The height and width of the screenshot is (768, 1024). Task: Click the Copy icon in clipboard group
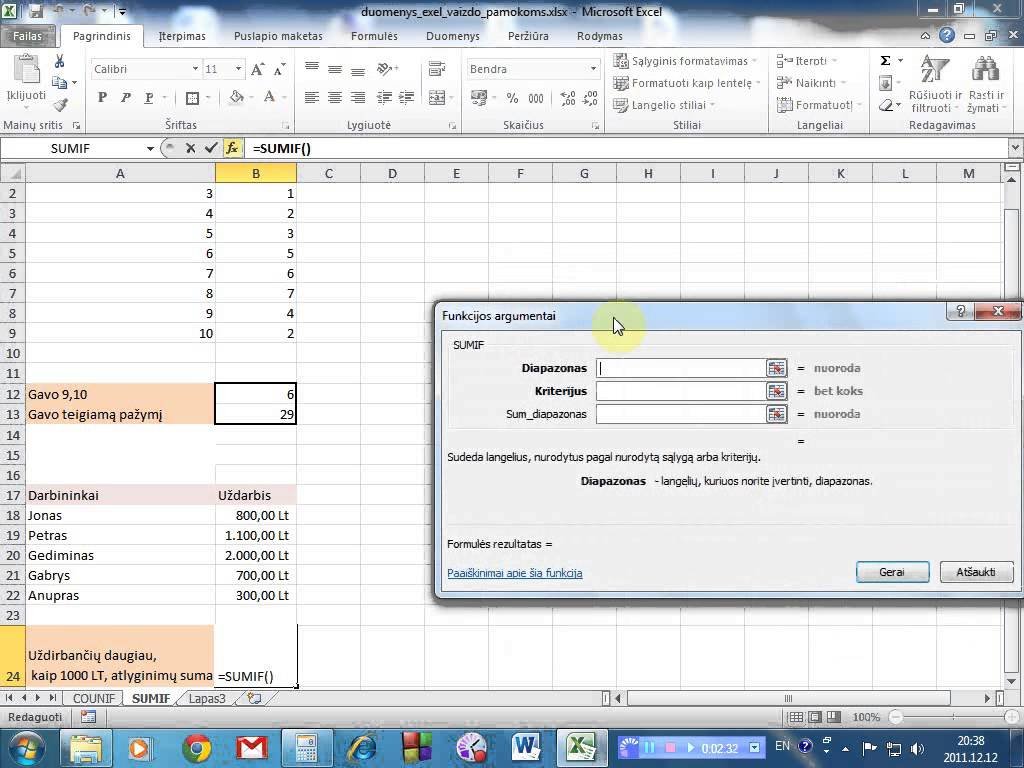pos(59,82)
